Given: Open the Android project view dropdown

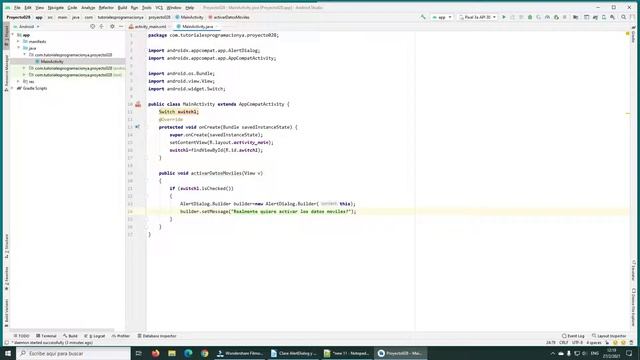Looking at the screenshot, I should (27, 27).
